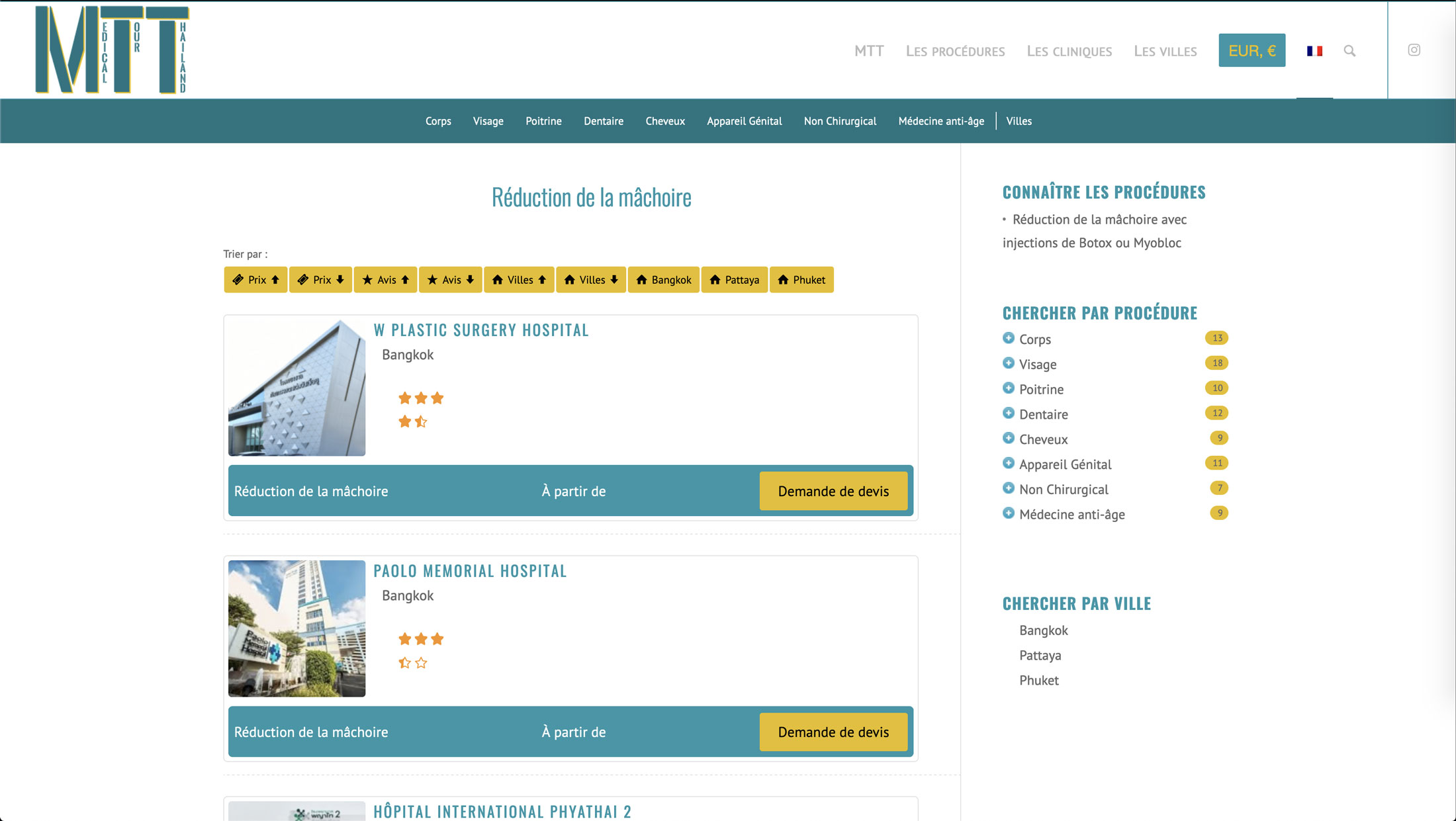The height and width of the screenshot is (821, 1456).
Task: Click the Corps count badge 13
Action: 1216,338
